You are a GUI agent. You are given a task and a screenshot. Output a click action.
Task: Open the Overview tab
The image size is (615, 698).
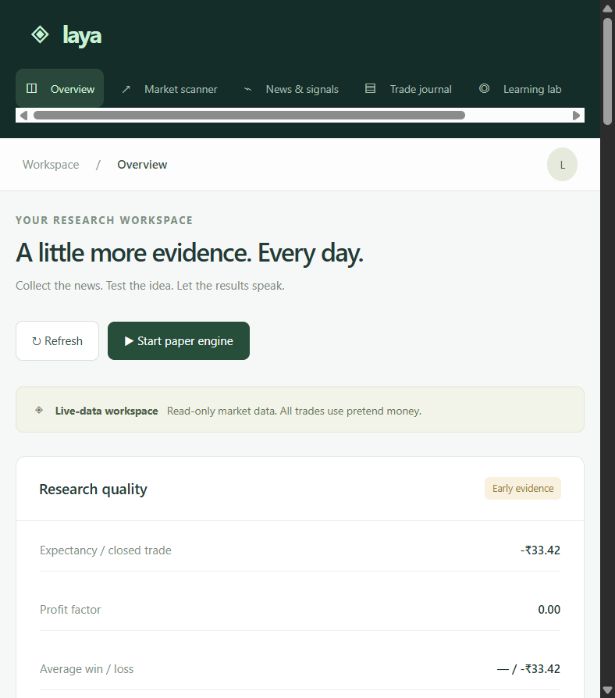click(60, 89)
